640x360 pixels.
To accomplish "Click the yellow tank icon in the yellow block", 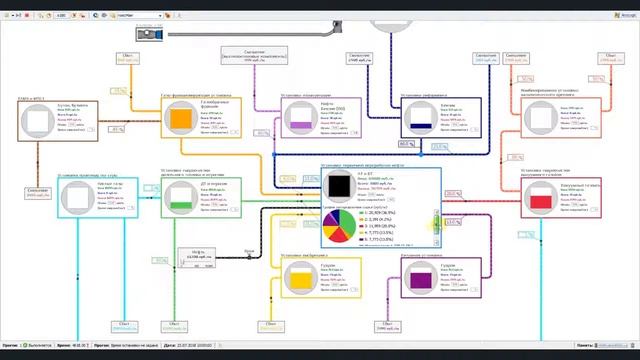I will (301, 278).
